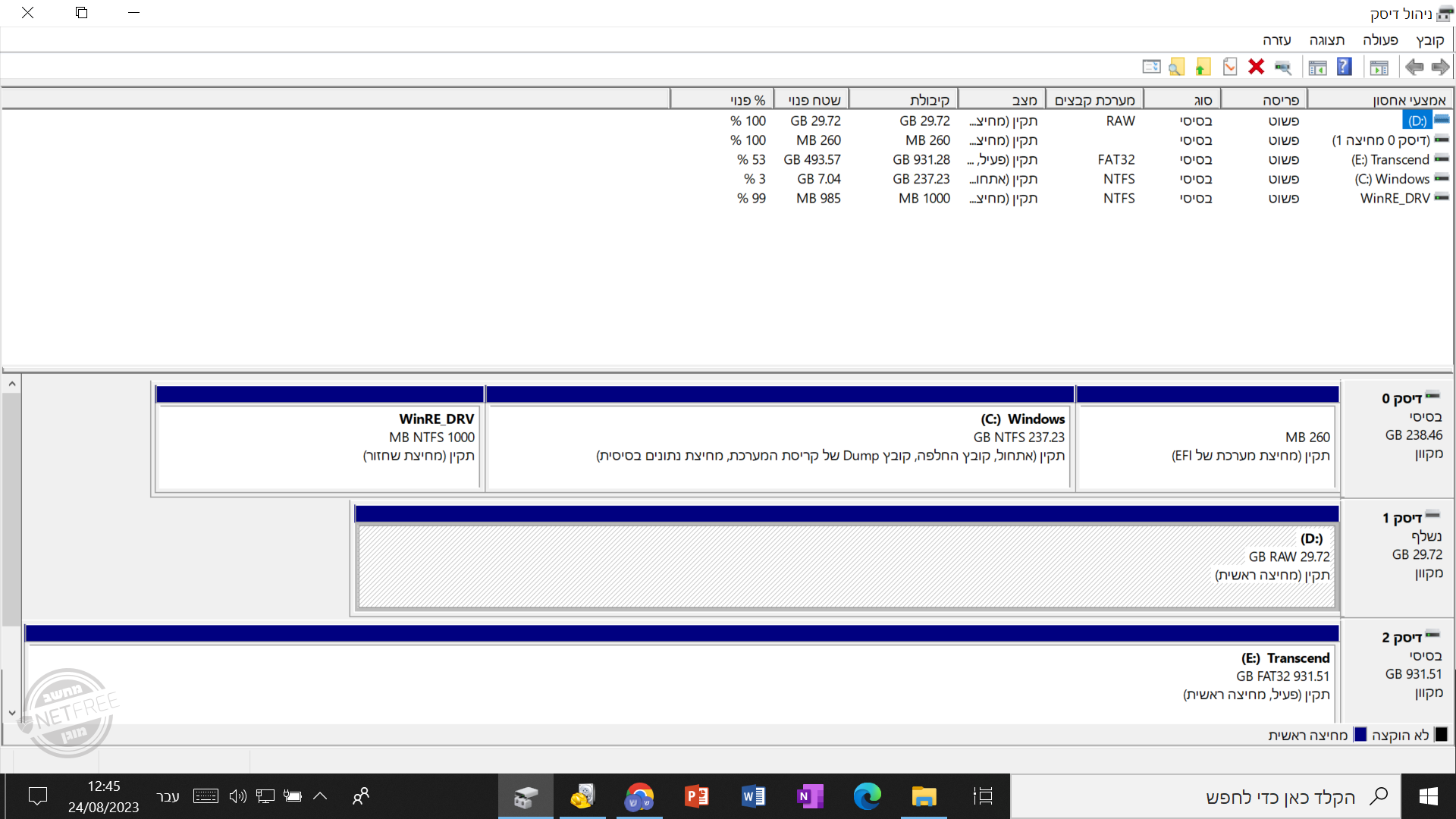Select the (E:) Transcend volume row
The image size is (1456, 819).
[x=1389, y=160]
